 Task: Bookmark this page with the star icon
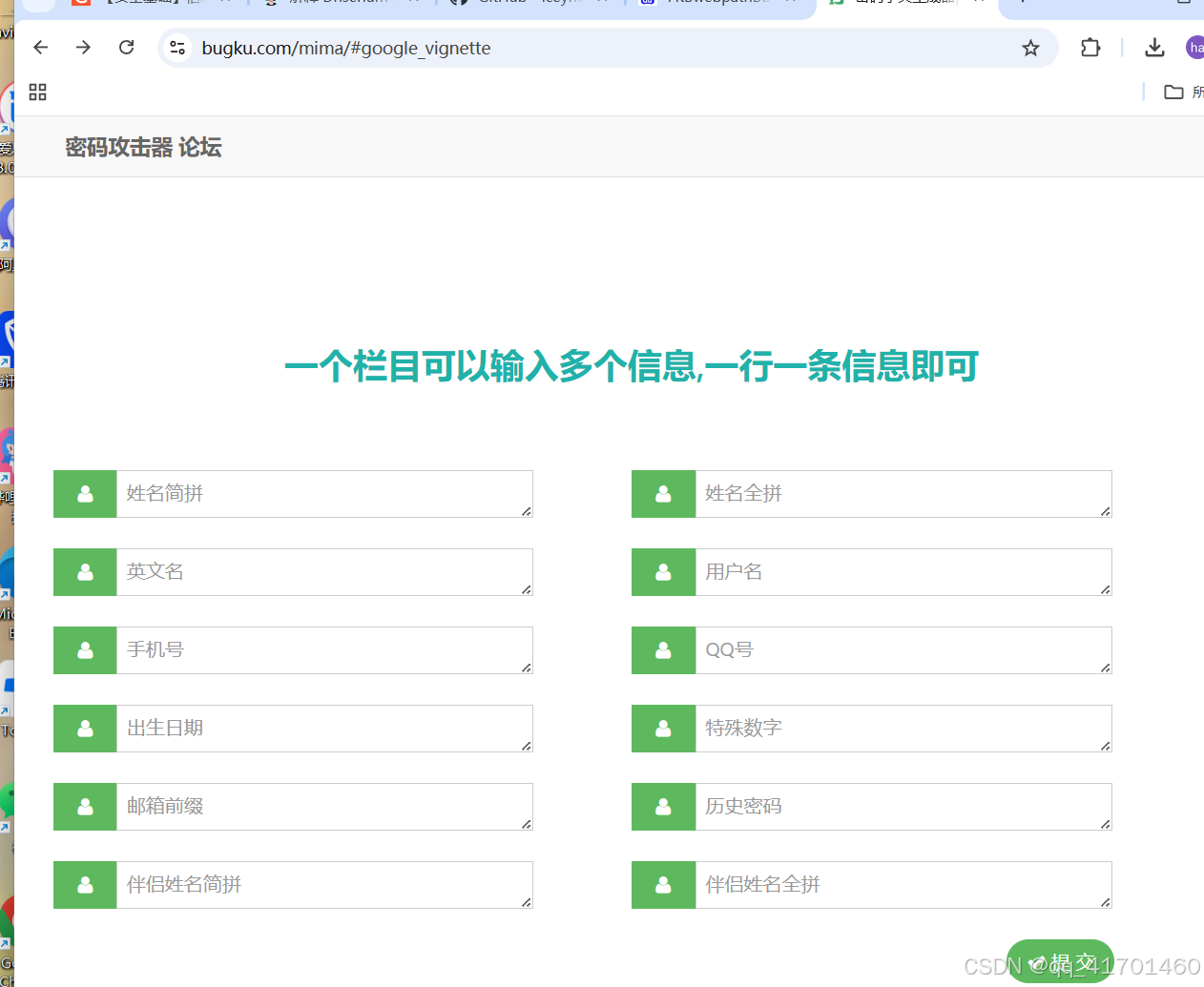tap(1029, 47)
